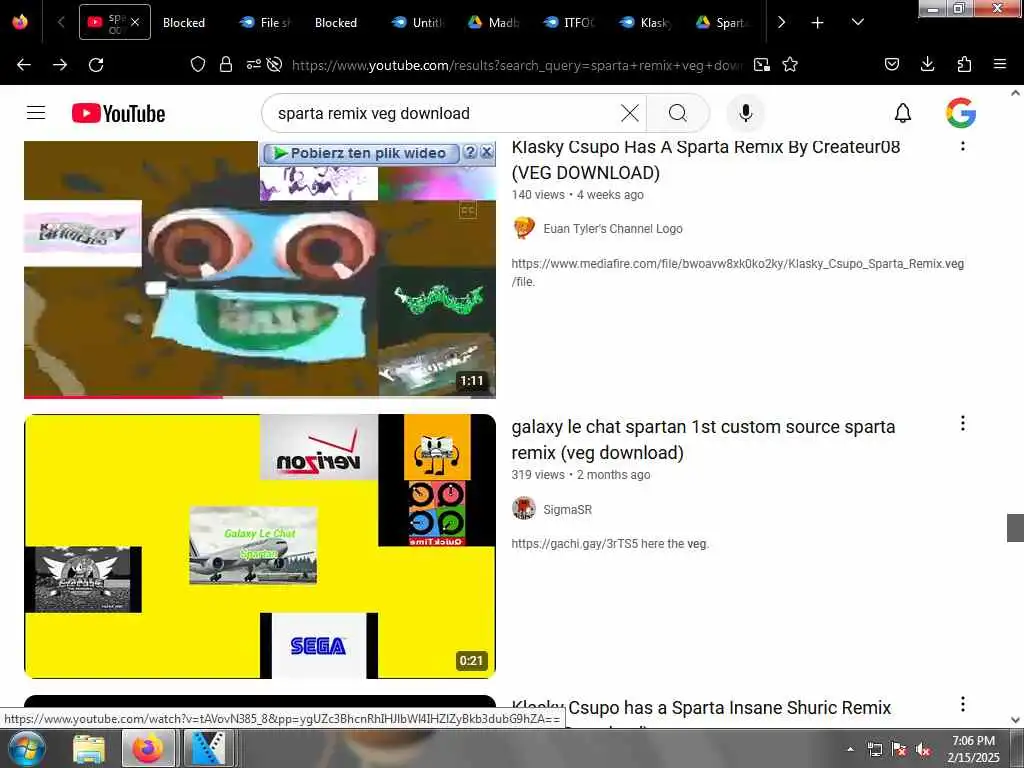The image size is (1024, 768).
Task: Open the three-dot menu for the galaxy le chat spartan video
Action: 963,423
